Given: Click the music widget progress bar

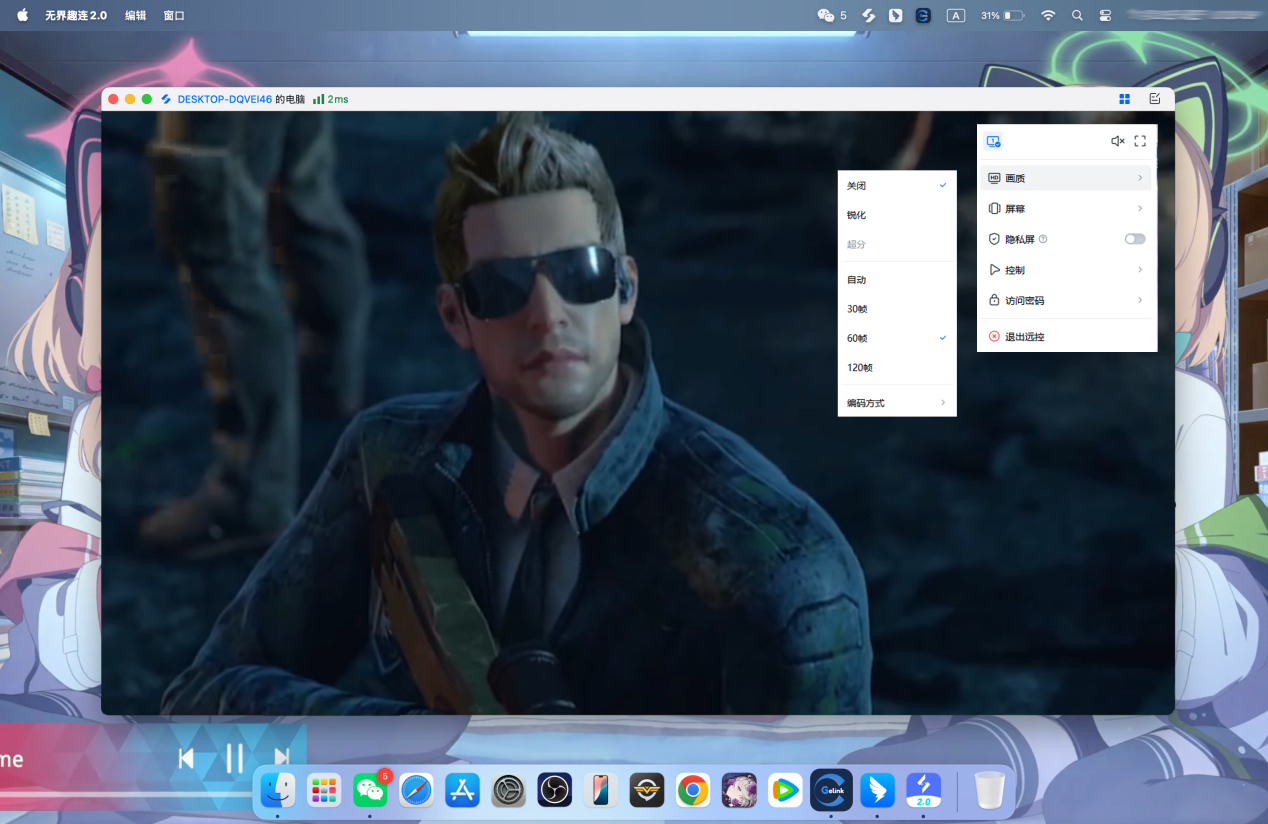Looking at the screenshot, I should tap(127, 794).
